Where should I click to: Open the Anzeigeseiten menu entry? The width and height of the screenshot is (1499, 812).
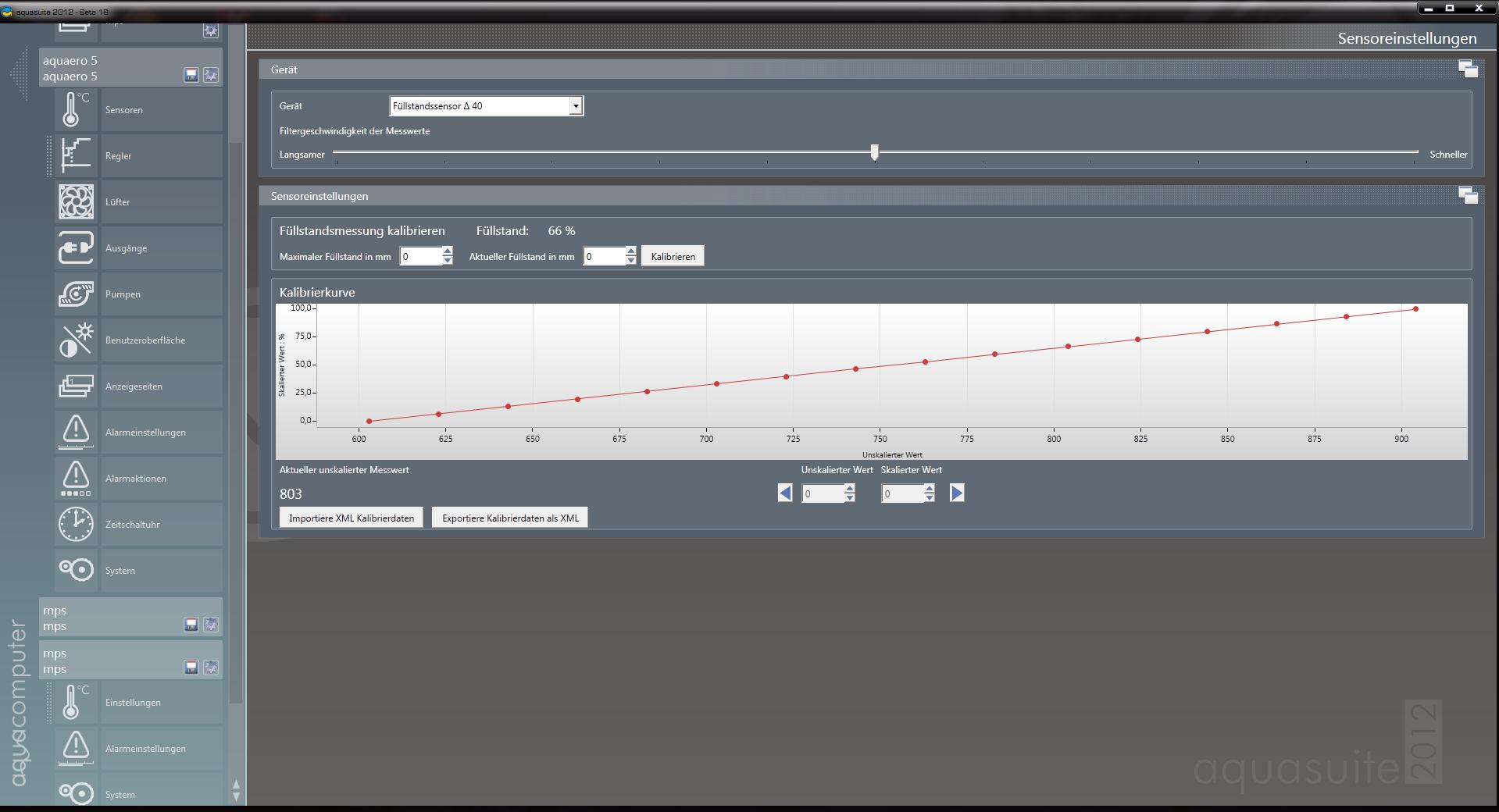pos(134,386)
